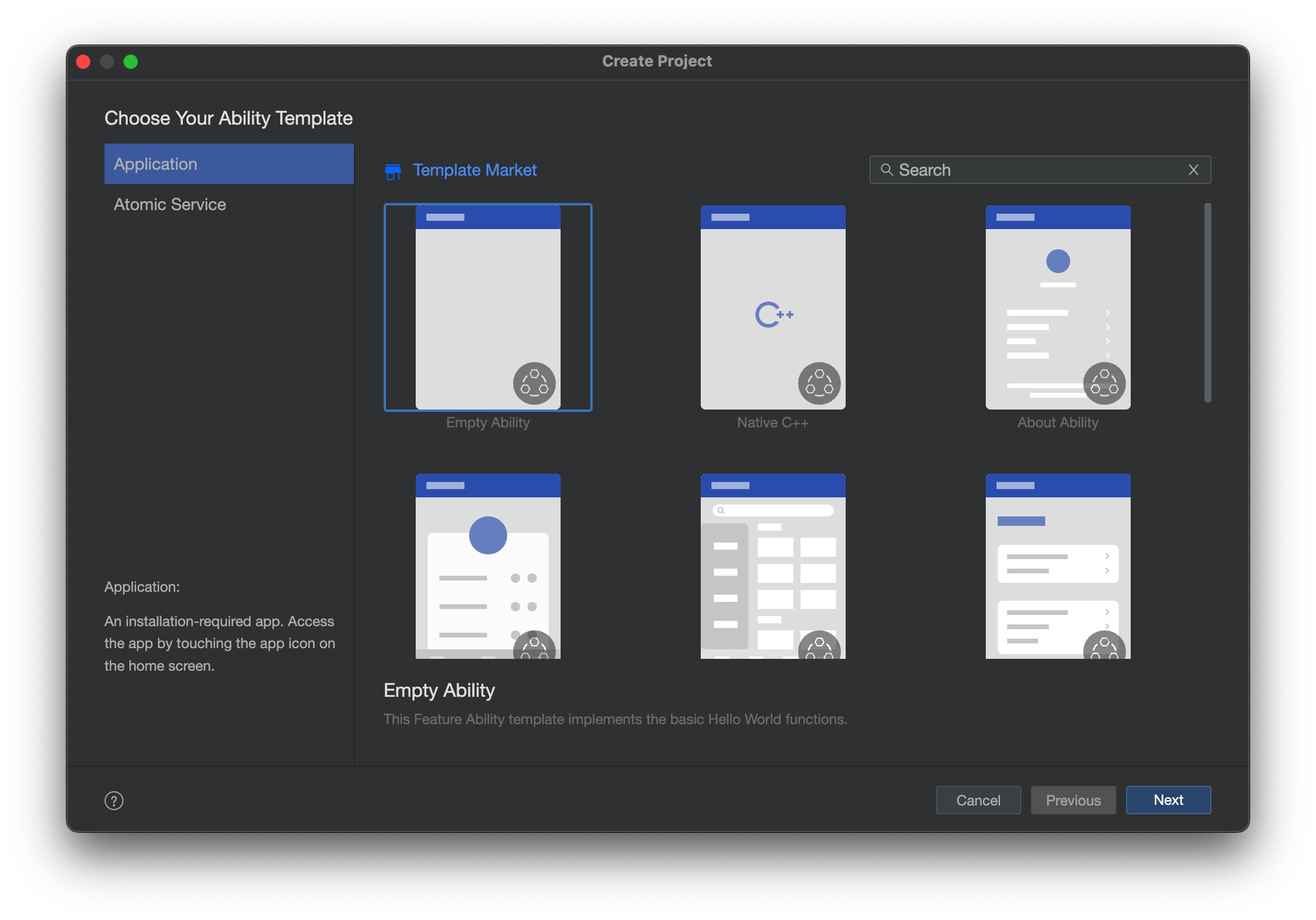Click into the Search input field

pos(1040,170)
